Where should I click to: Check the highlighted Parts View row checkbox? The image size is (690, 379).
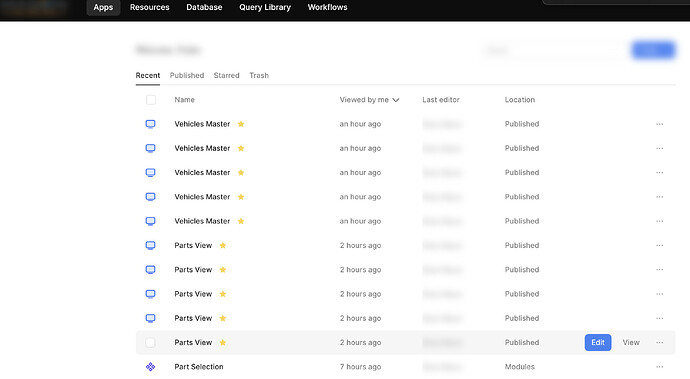150,342
